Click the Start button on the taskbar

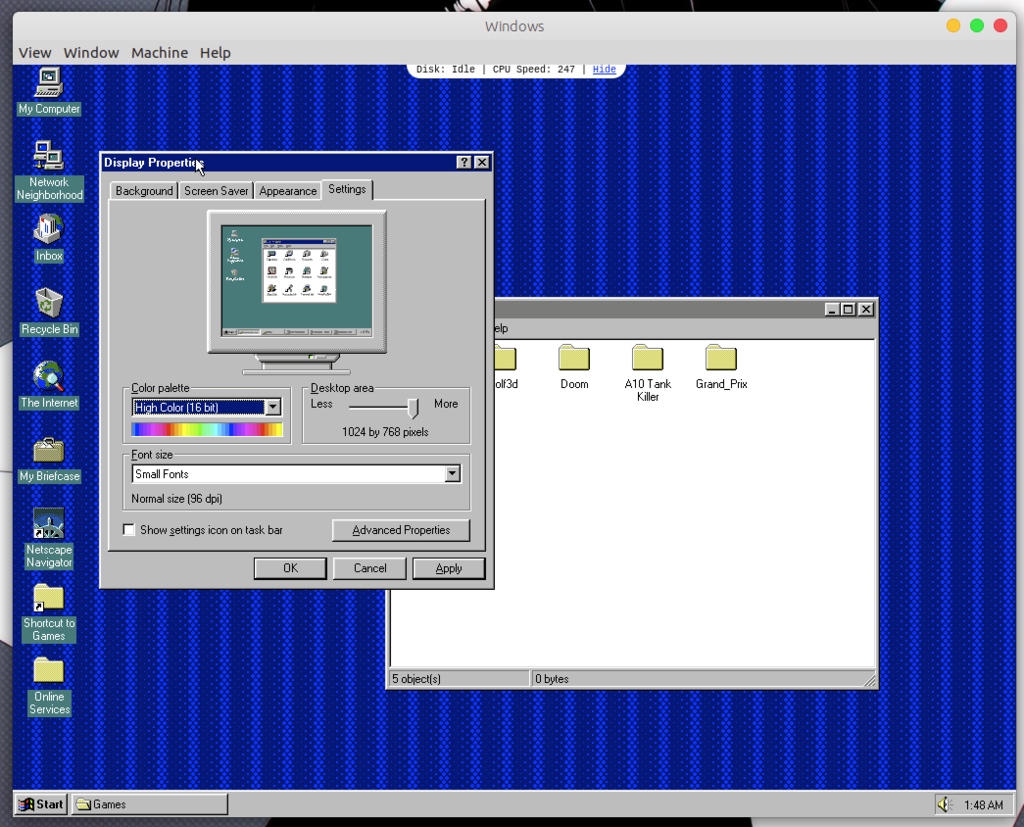[x=40, y=804]
